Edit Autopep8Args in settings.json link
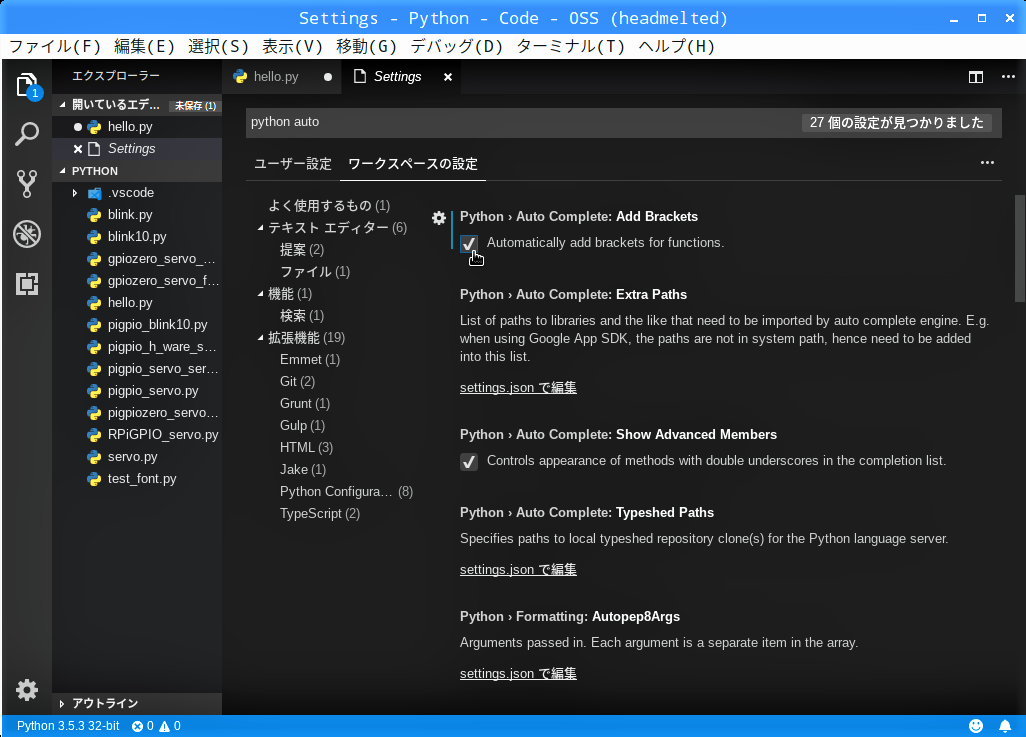 (x=518, y=674)
